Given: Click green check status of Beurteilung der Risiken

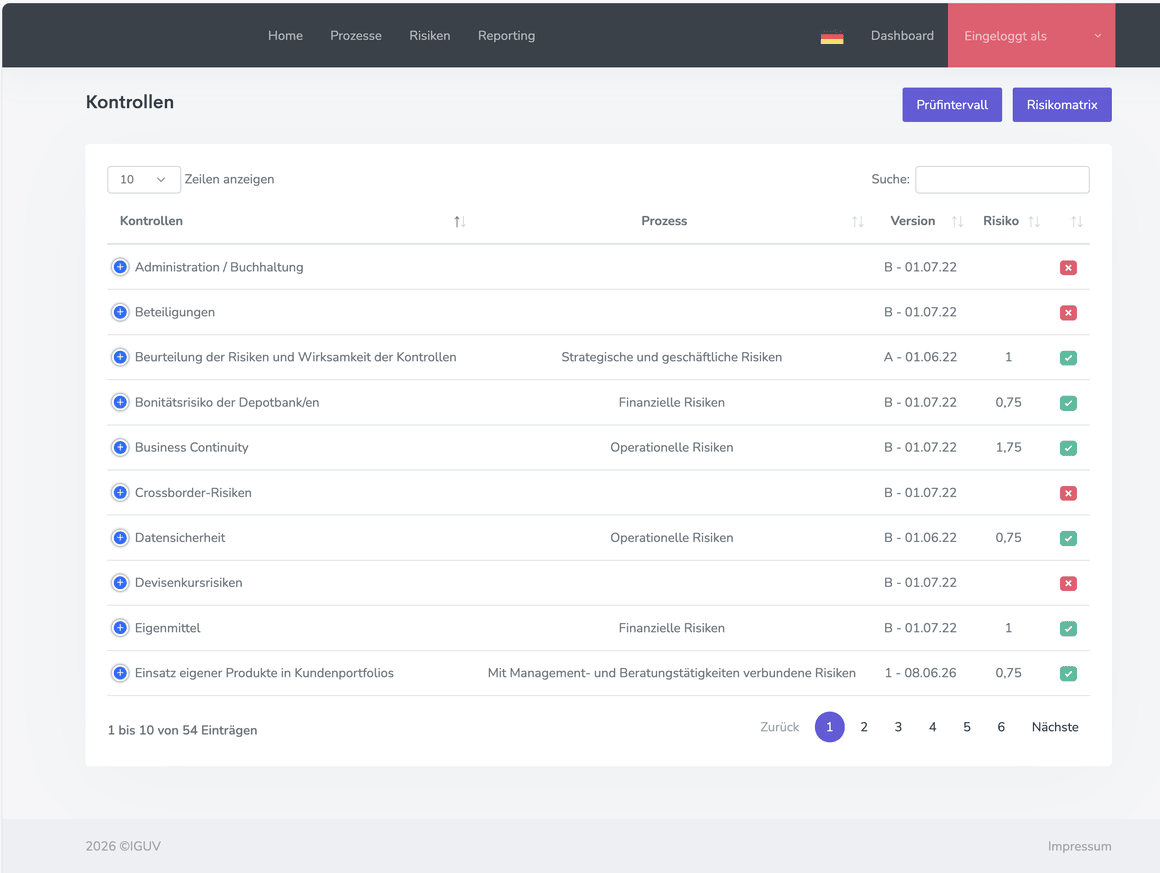Looking at the screenshot, I should [1068, 358].
